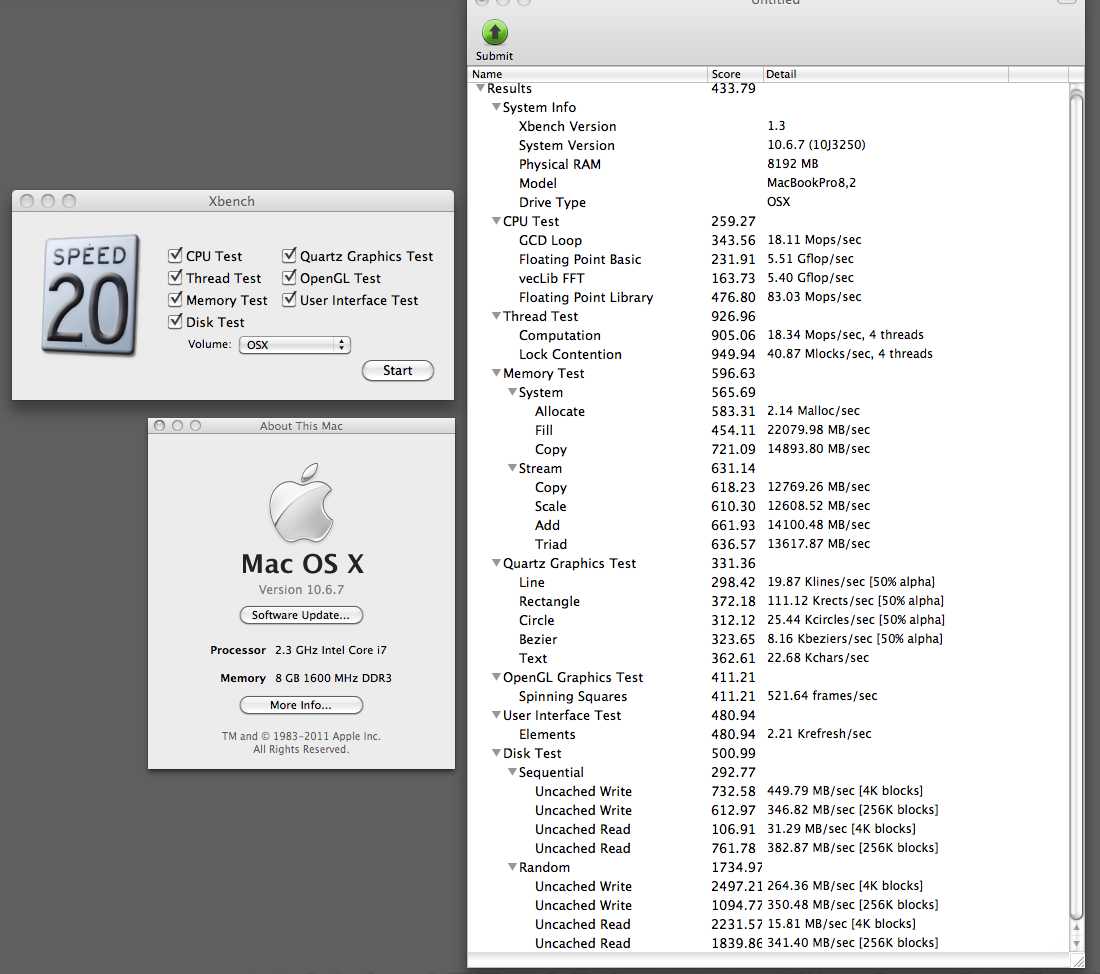1100x974 pixels.
Task: Click the Start button in Xbench
Action: tap(398, 371)
